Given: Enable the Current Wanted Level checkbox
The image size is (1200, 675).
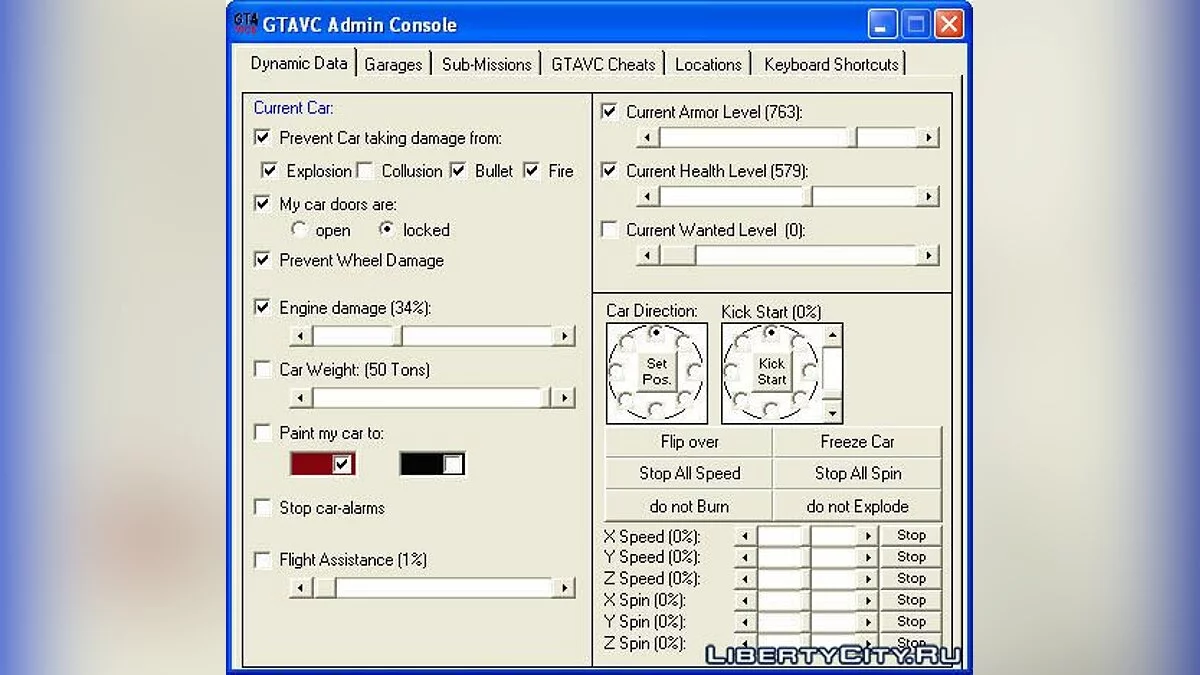Looking at the screenshot, I should (x=610, y=230).
